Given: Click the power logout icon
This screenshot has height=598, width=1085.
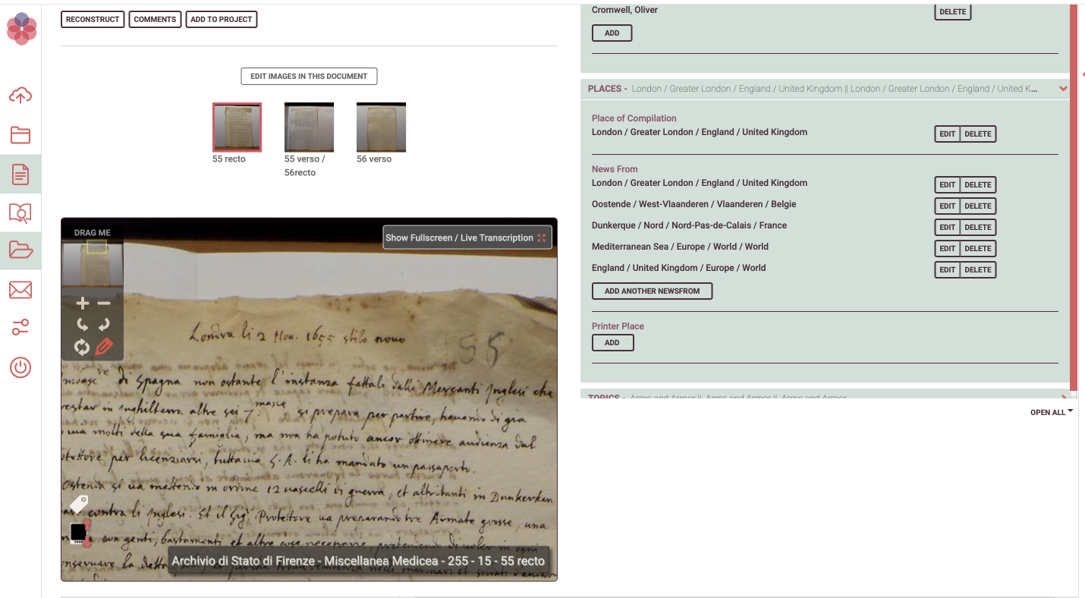Looking at the screenshot, I should [x=20, y=368].
